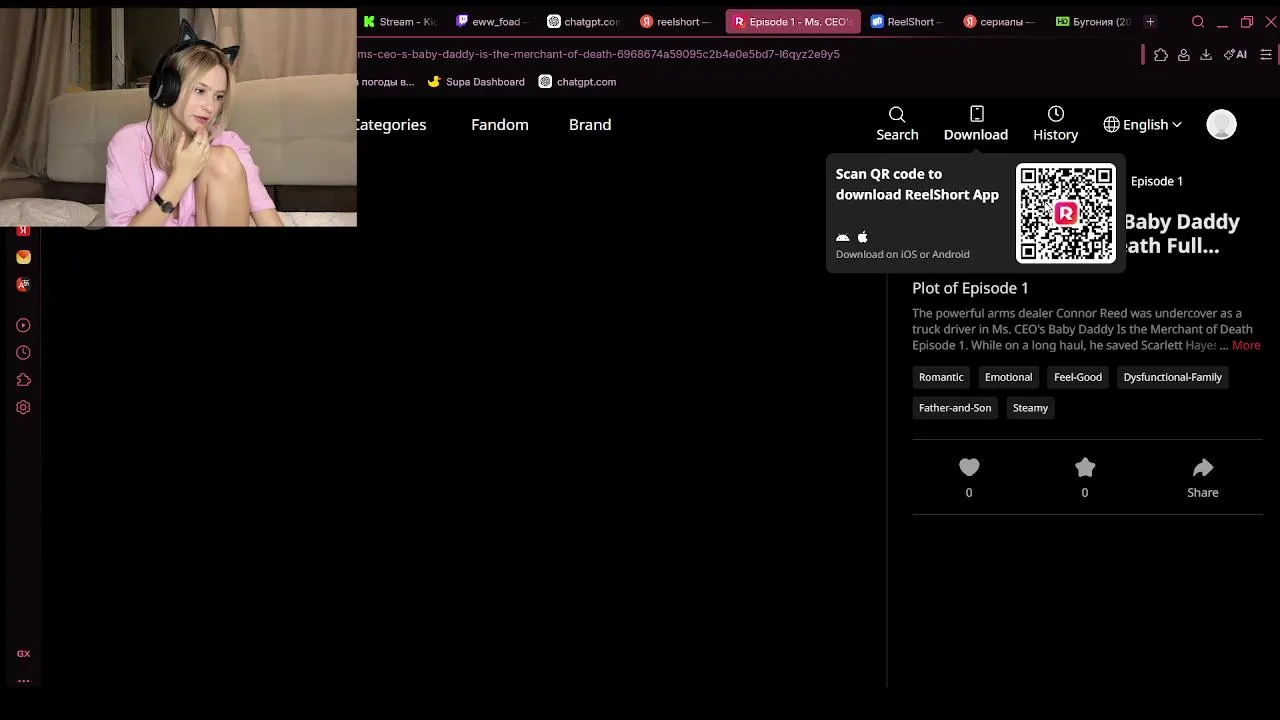1280x720 pixels.
Task: Select the Dysfunctional-Family tag
Action: coord(1172,377)
